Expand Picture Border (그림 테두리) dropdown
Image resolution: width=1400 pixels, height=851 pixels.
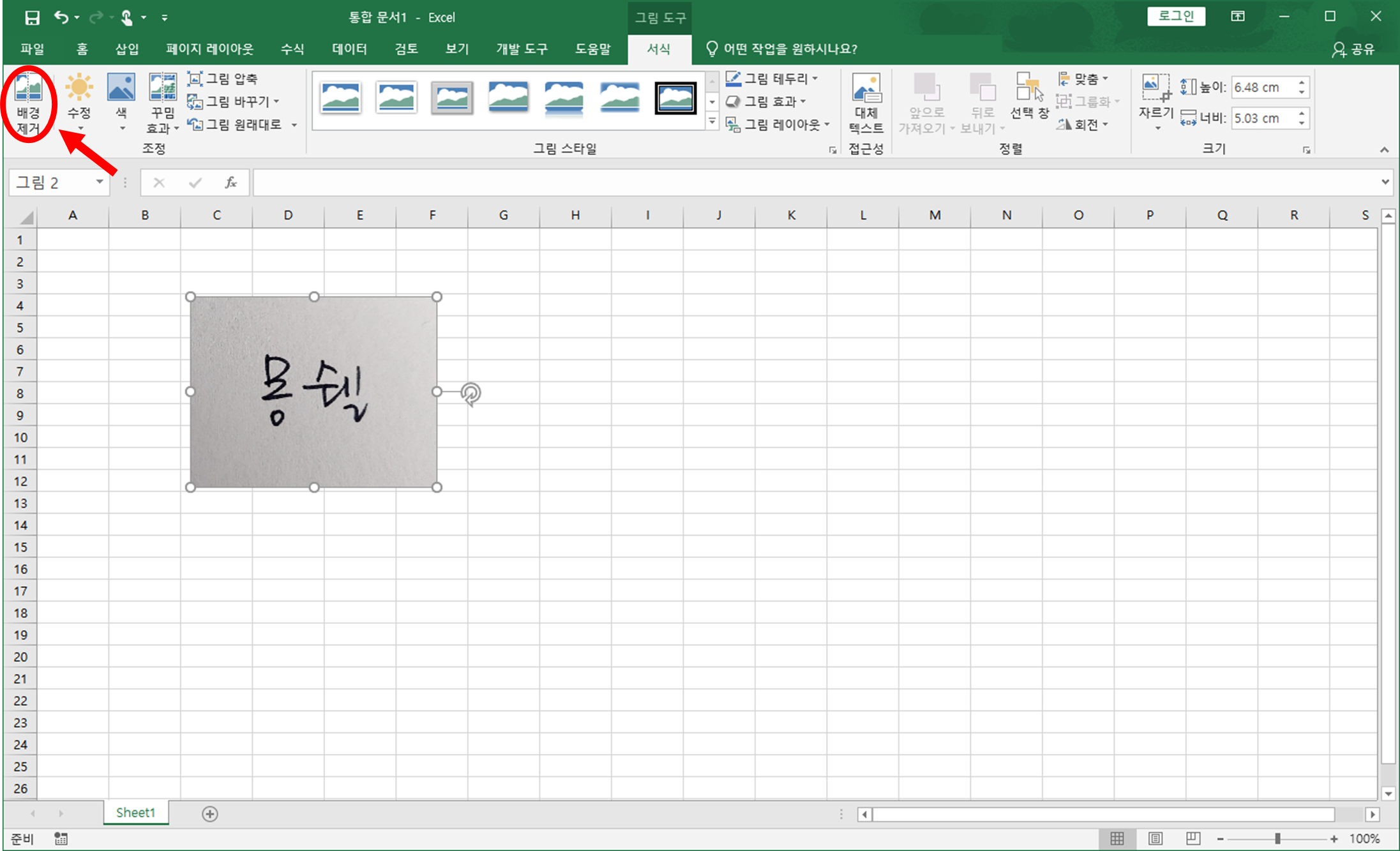[815, 79]
